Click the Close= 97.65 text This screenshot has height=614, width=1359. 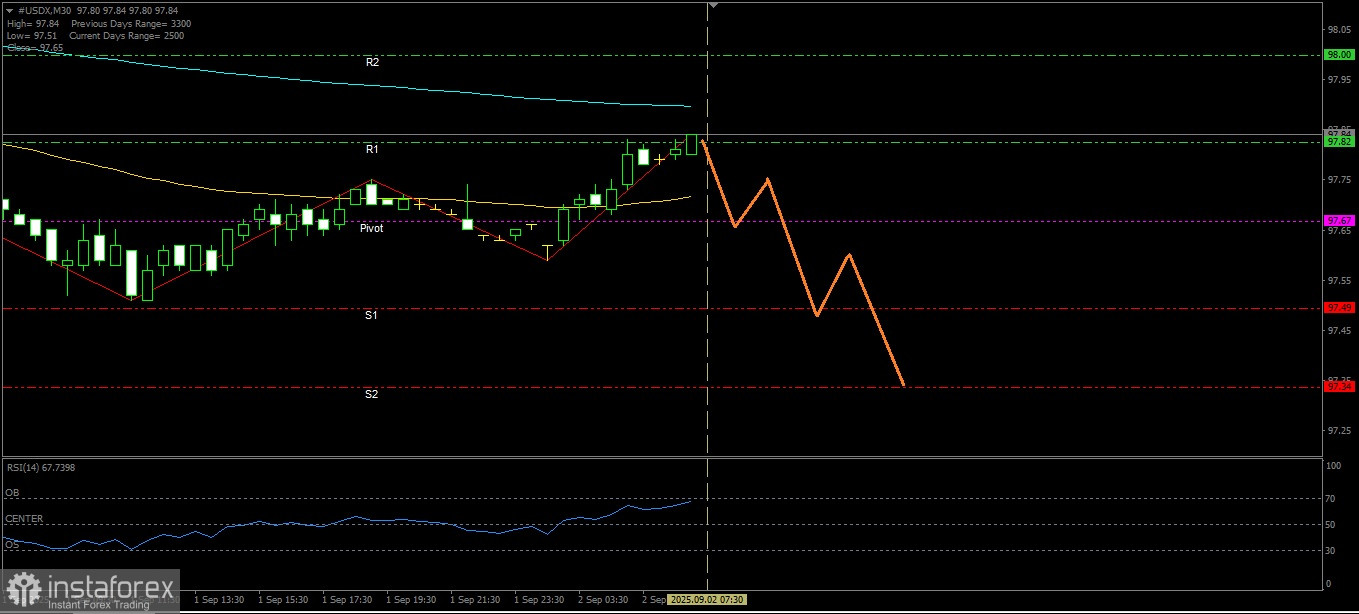pyautogui.click(x=34, y=47)
